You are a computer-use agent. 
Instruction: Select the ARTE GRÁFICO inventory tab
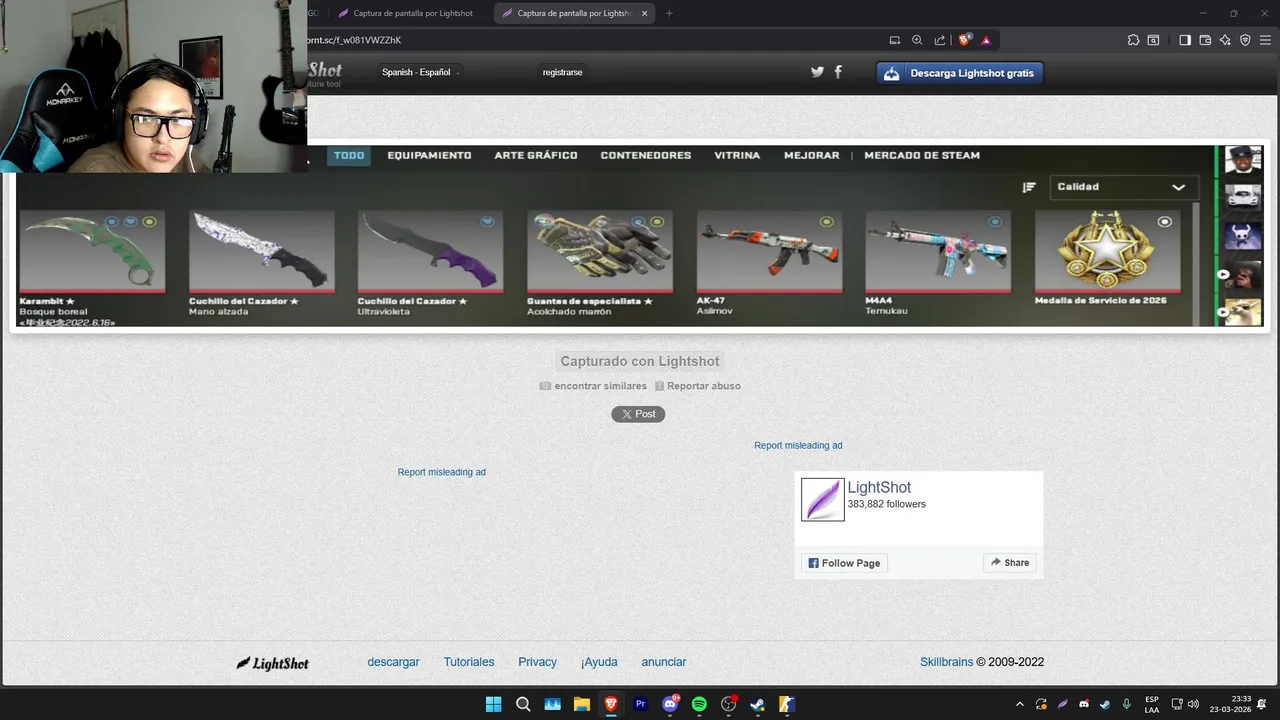pos(536,155)
